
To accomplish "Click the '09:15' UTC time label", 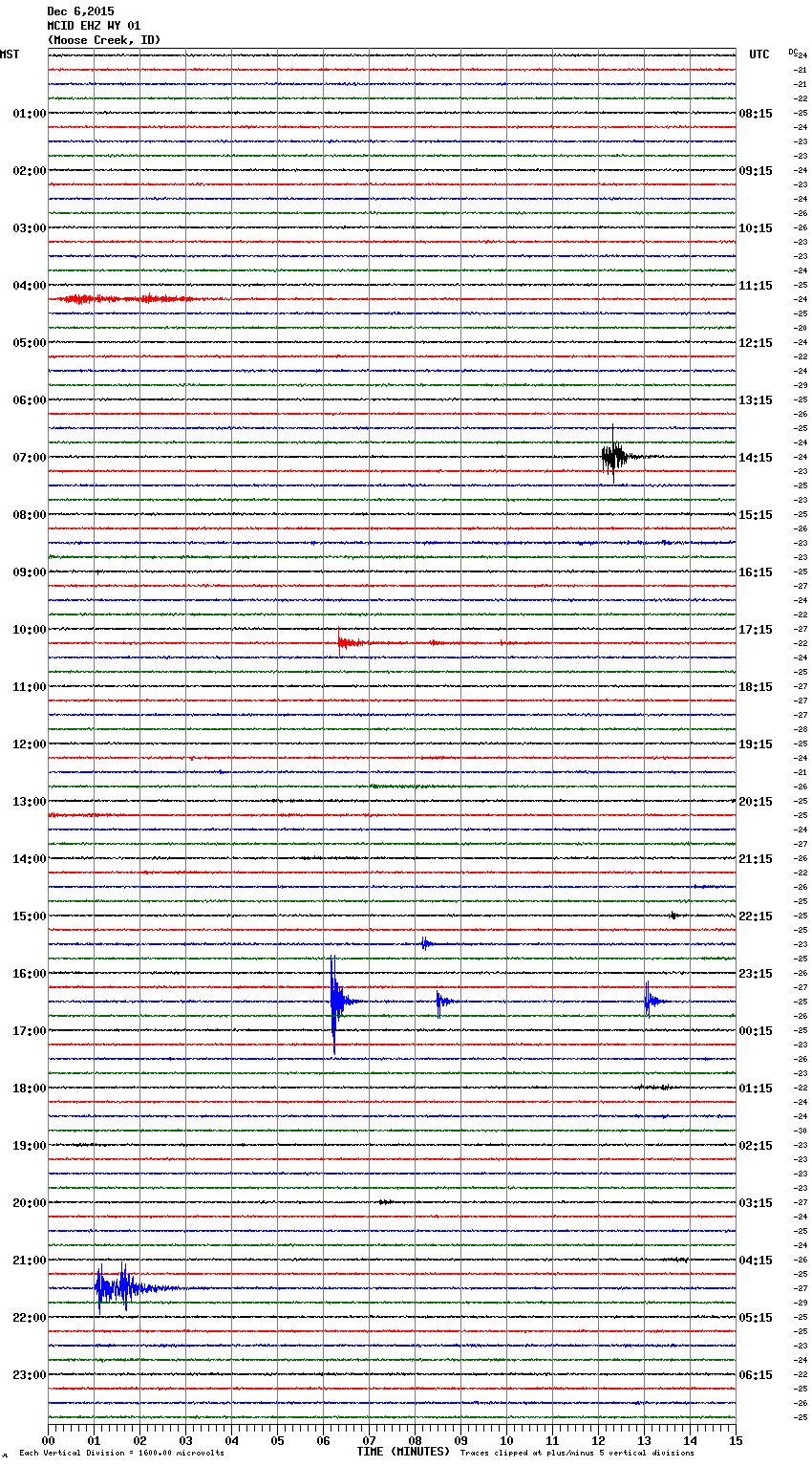I will point(756,171).
